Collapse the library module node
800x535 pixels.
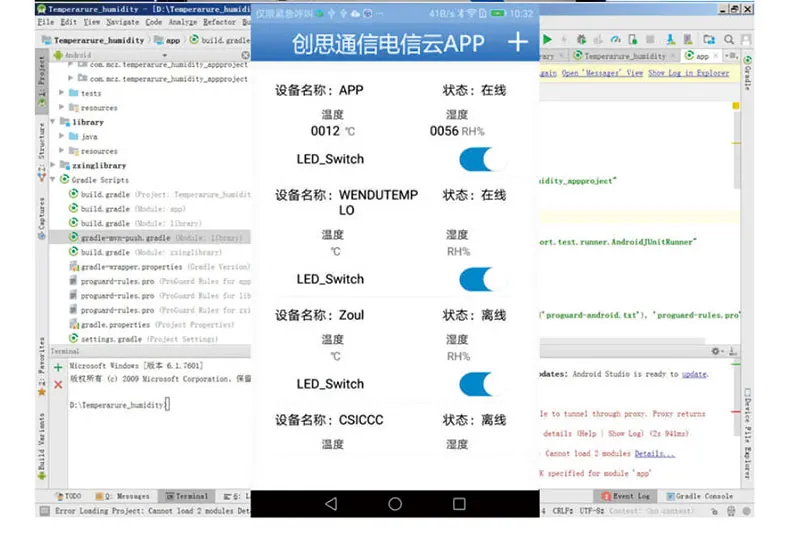point(53,122)
